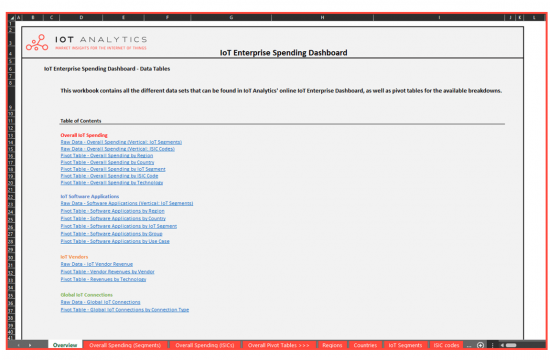Open Pivot Table - Overall Spending by ISIC Code

[x=109, y=176]
